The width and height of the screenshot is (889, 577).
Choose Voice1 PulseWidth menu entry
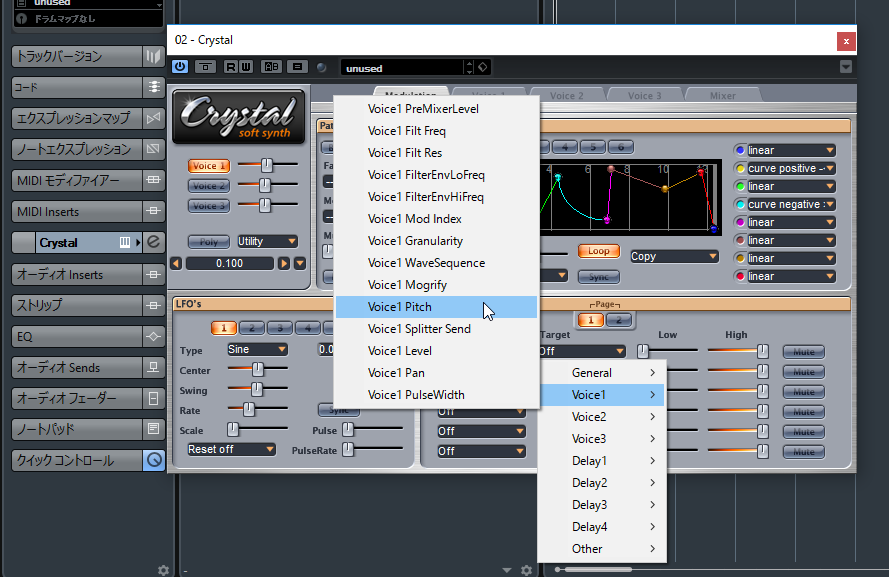point(437,395)
